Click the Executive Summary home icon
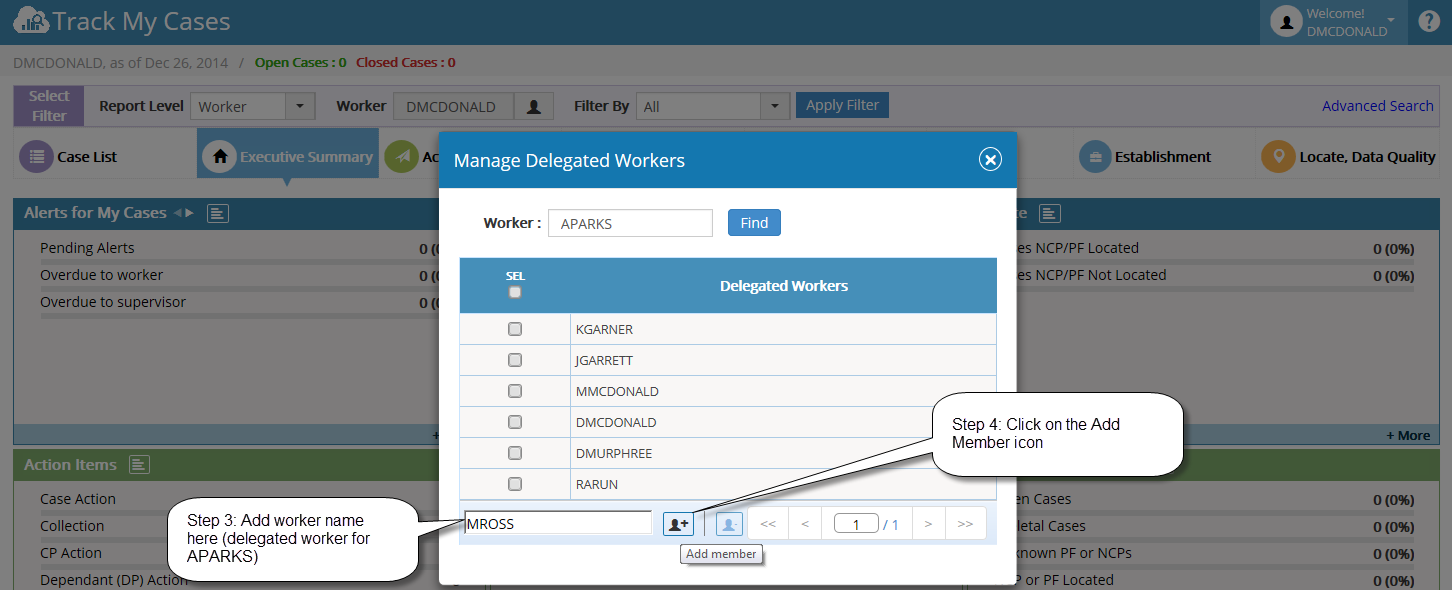Viewport: 1452px width, 590px height. point(219,156)
